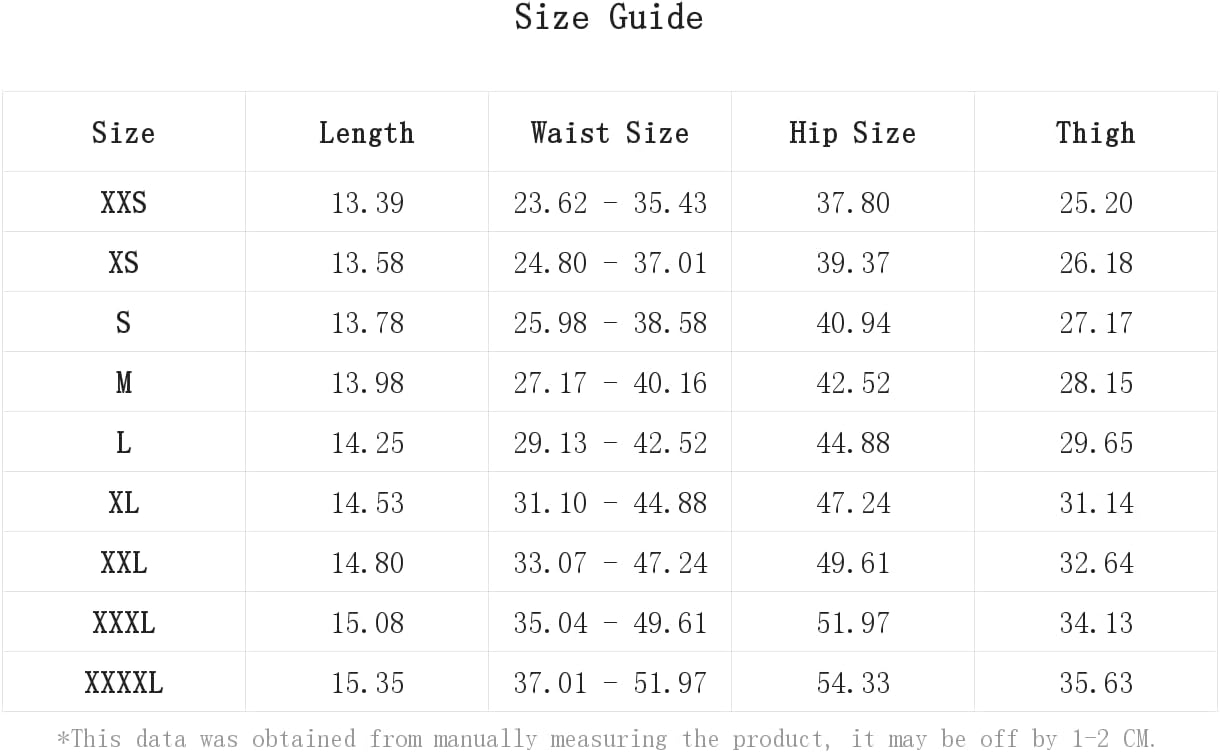Select the Size column header
1220x753 pixels.
123,133
